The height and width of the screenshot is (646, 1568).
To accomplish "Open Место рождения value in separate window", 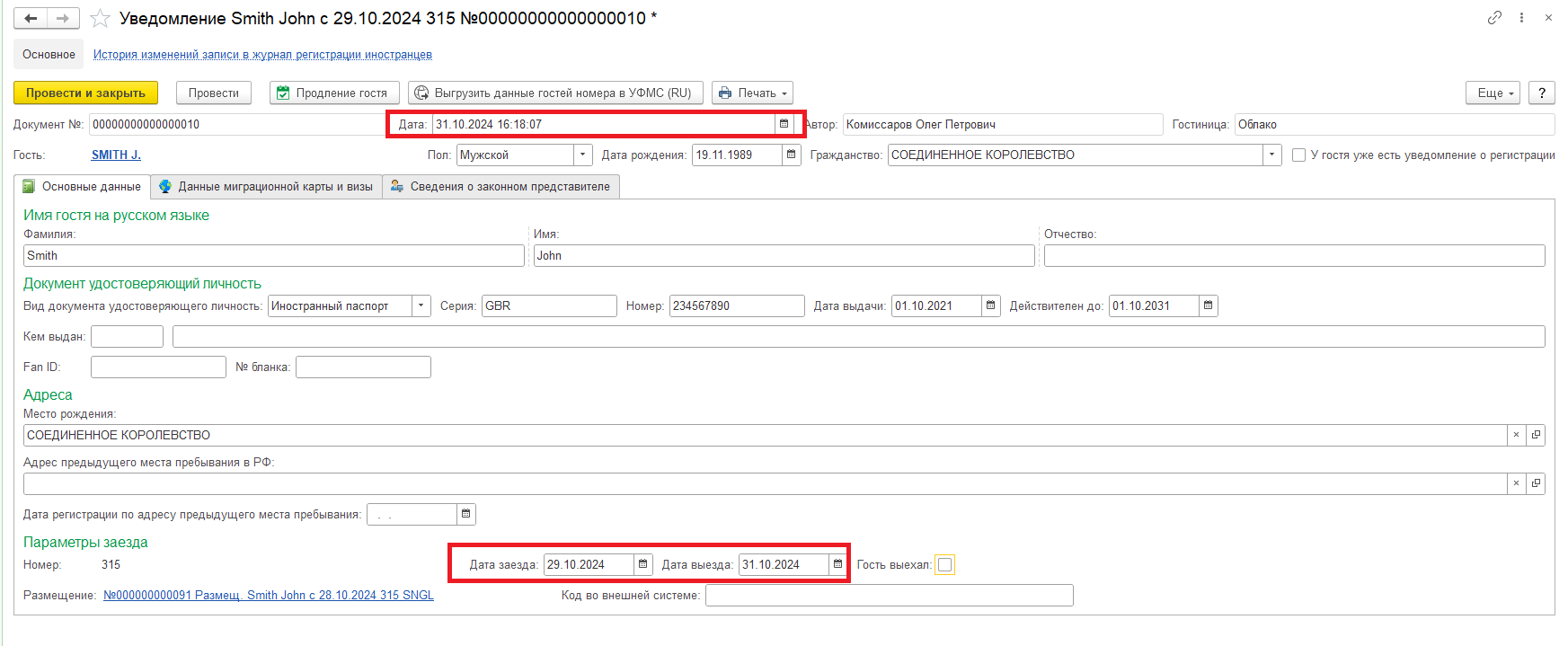I will click(1536, 435).
